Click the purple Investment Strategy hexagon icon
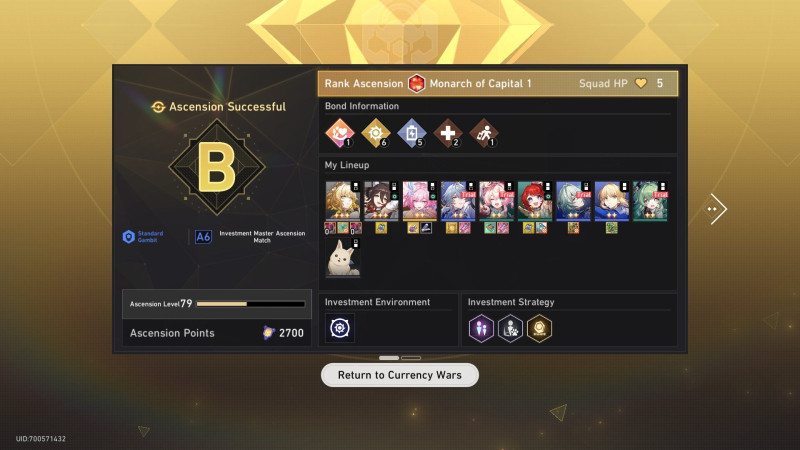Screen dimensions: 800x450 click(482, 328)
